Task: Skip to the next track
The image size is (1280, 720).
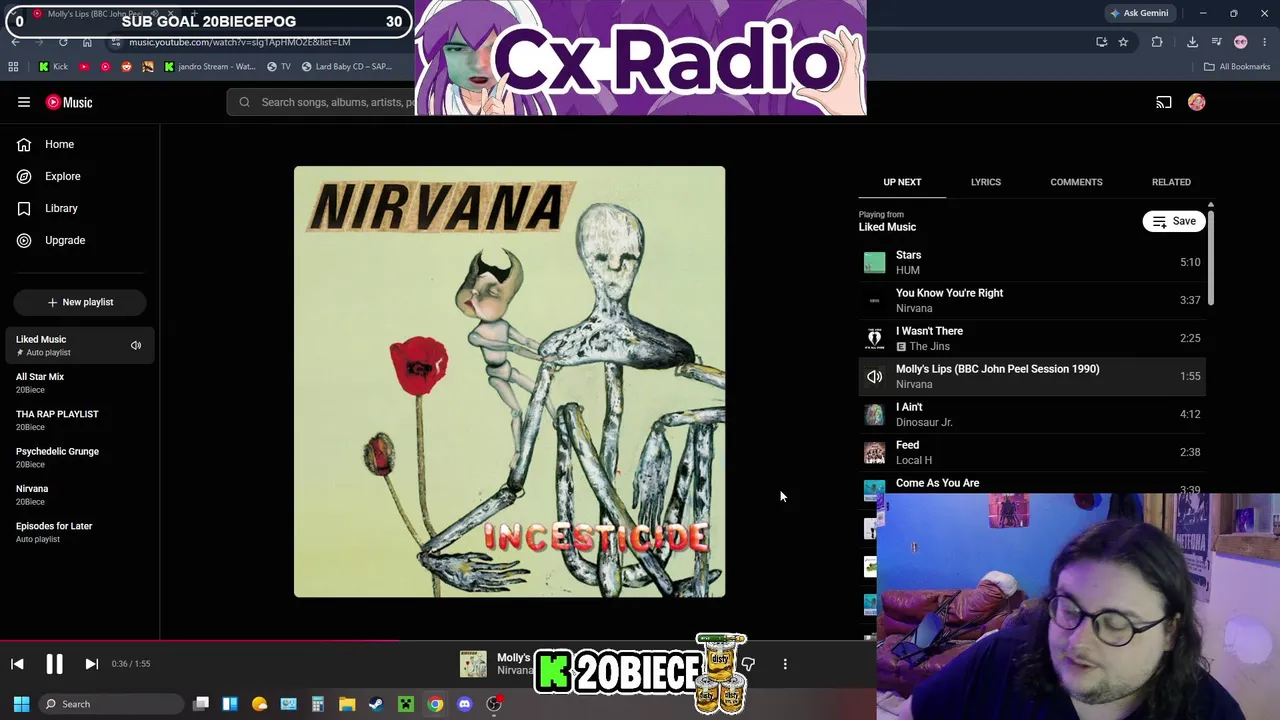Action: [x=91, y=664]
